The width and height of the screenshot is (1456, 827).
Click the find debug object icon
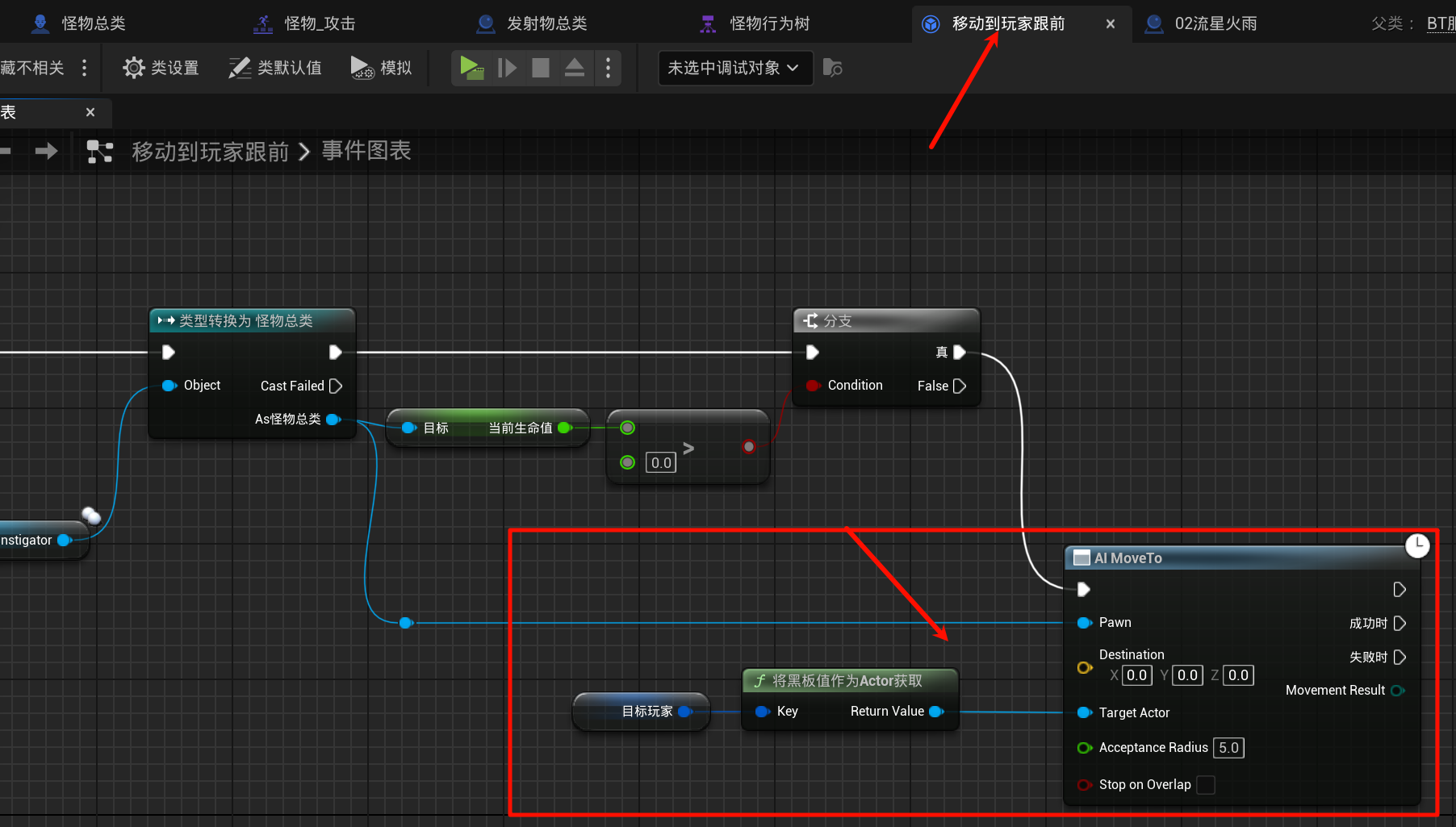(x=832, y=68)
